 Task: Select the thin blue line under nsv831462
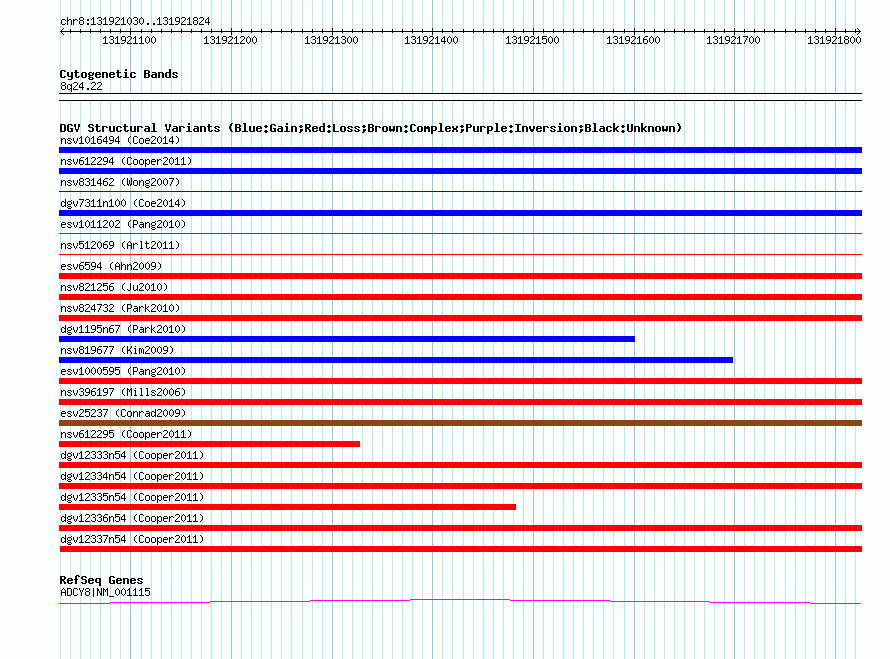click(x=460, y=191)
